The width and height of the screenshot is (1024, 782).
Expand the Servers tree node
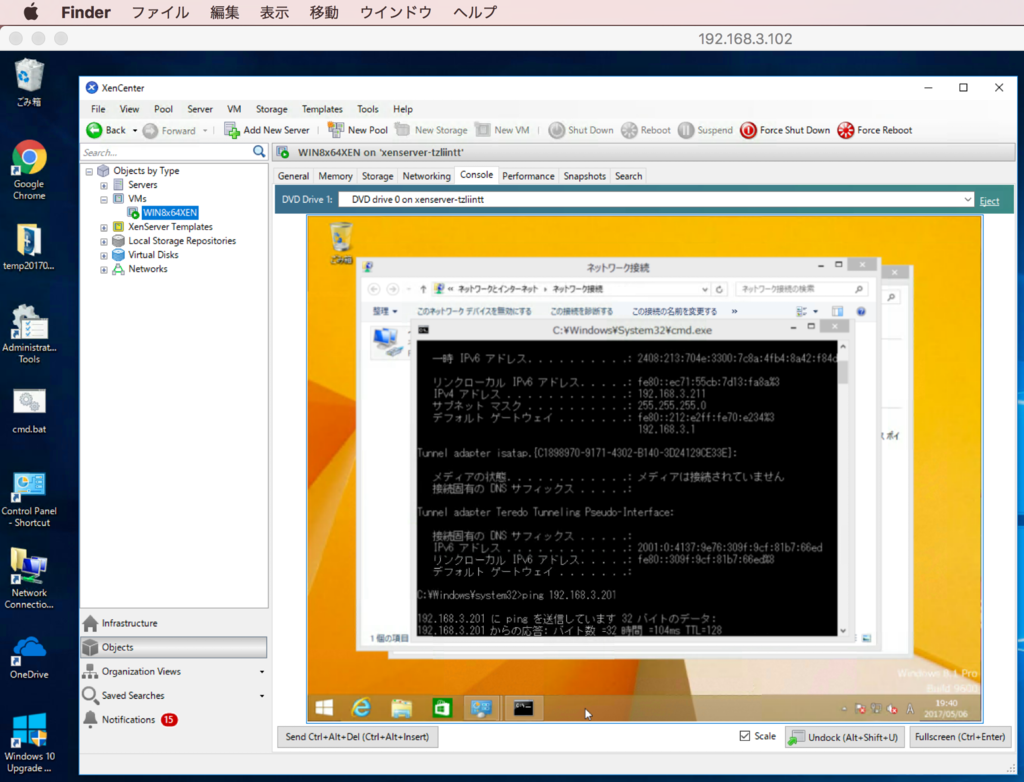coord(104,186)
